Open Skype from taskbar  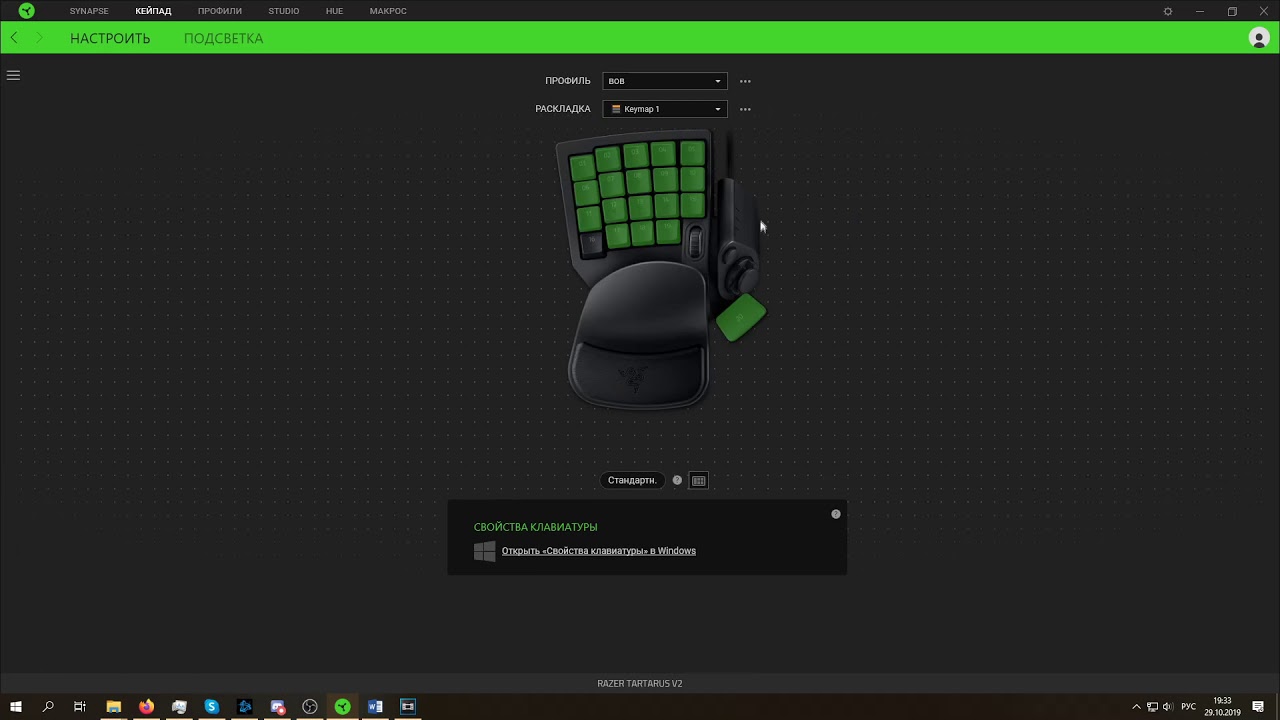pyautogui.click(x=212, y=706)
